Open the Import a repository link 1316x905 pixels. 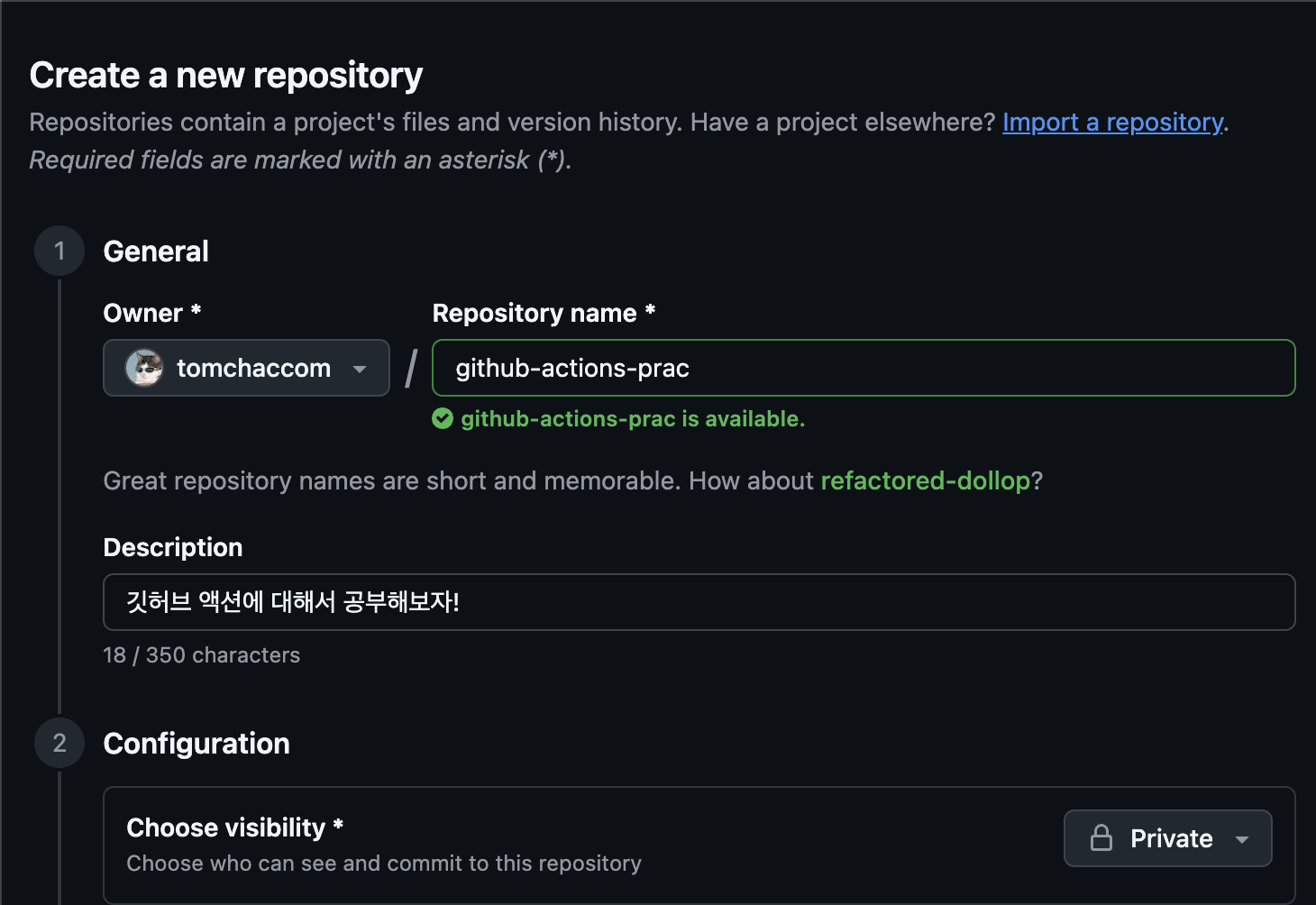click(1112, 122)
